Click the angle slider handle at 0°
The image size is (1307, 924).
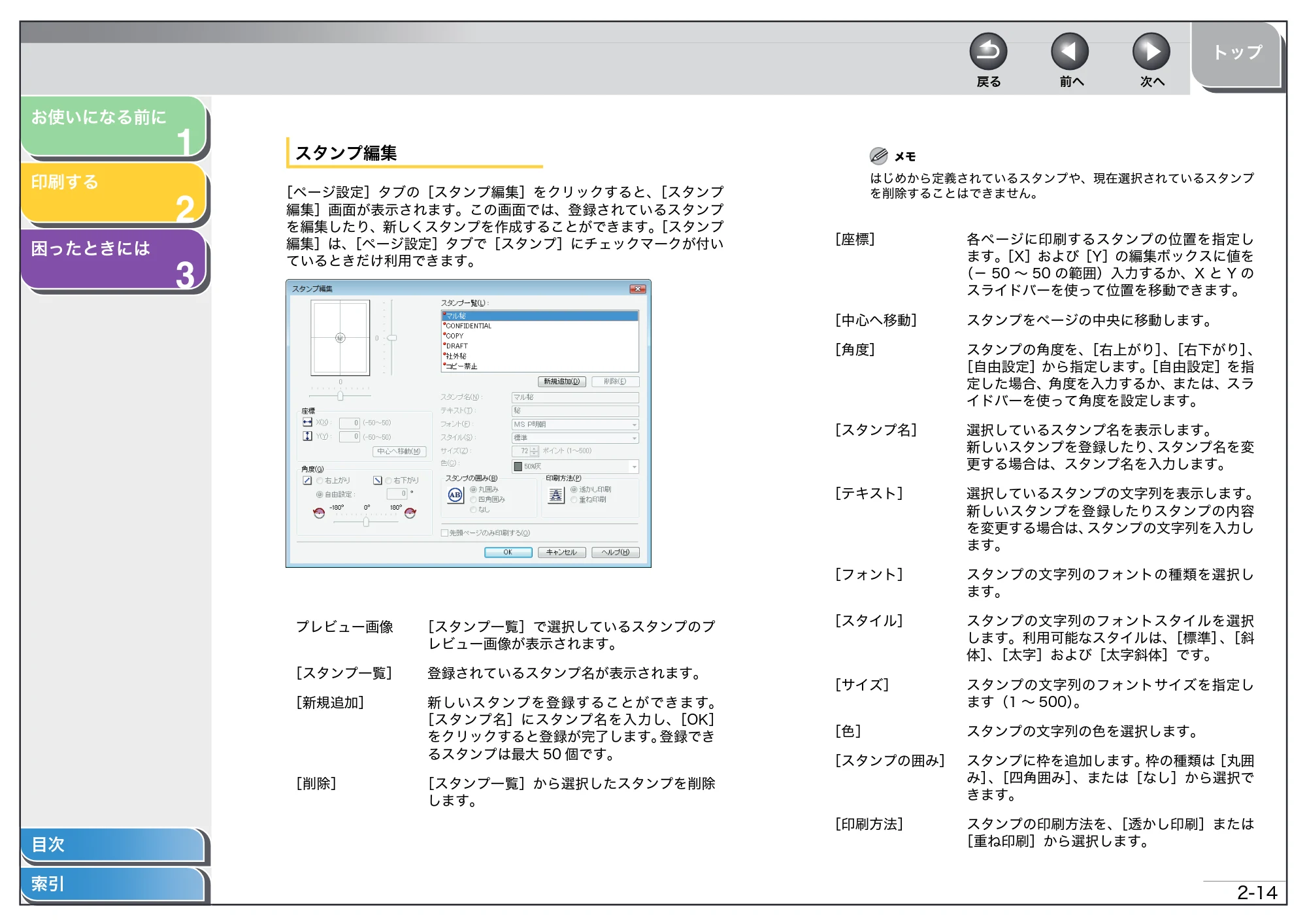tap(366, 521)
